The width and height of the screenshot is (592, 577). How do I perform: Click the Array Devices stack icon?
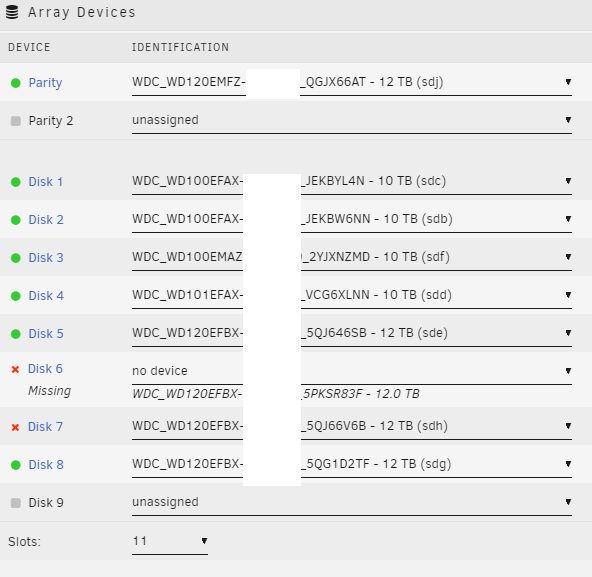tap(12, 12)
